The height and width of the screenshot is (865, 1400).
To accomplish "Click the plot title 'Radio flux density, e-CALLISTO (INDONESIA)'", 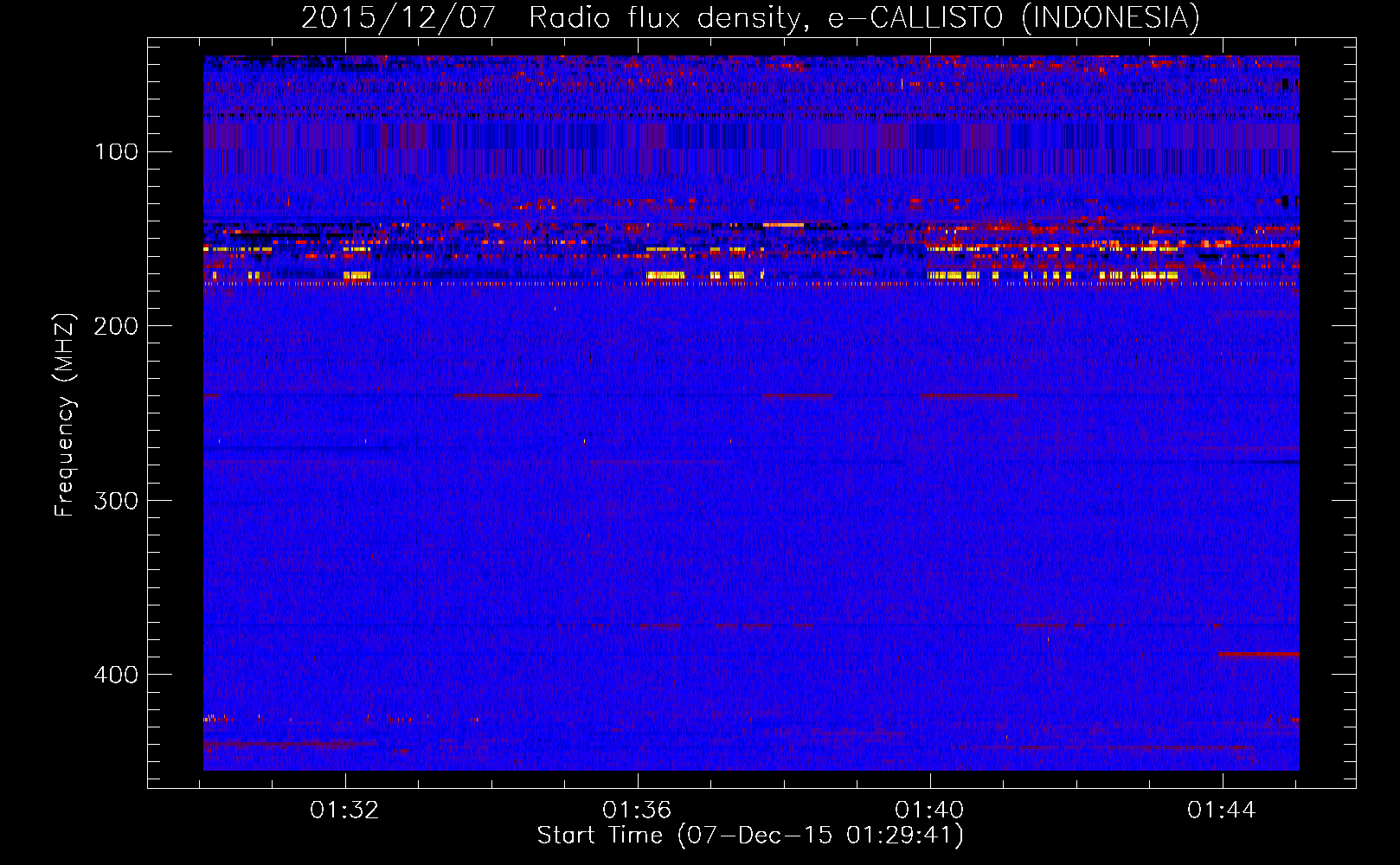I will [864, 18].
